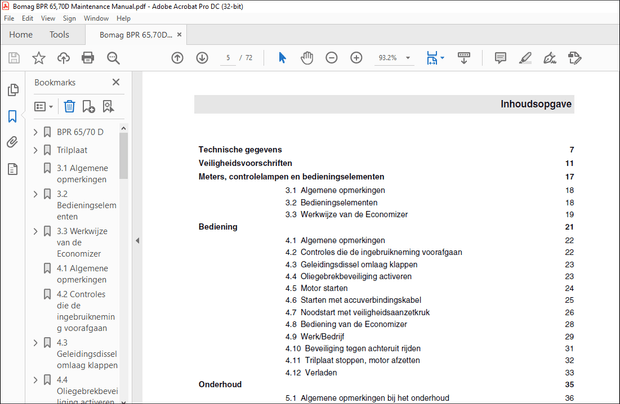This screenshot has height=404, width=620.
Task: Select the arrow Selection tool
Action: pos(282,58)
